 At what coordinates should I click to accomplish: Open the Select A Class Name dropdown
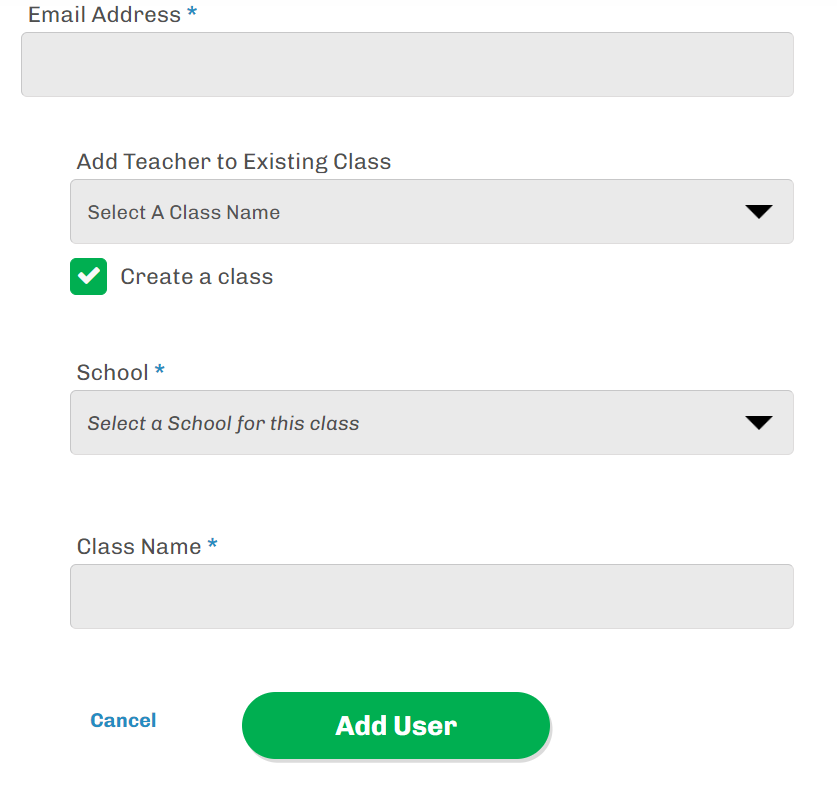[431, 212]
